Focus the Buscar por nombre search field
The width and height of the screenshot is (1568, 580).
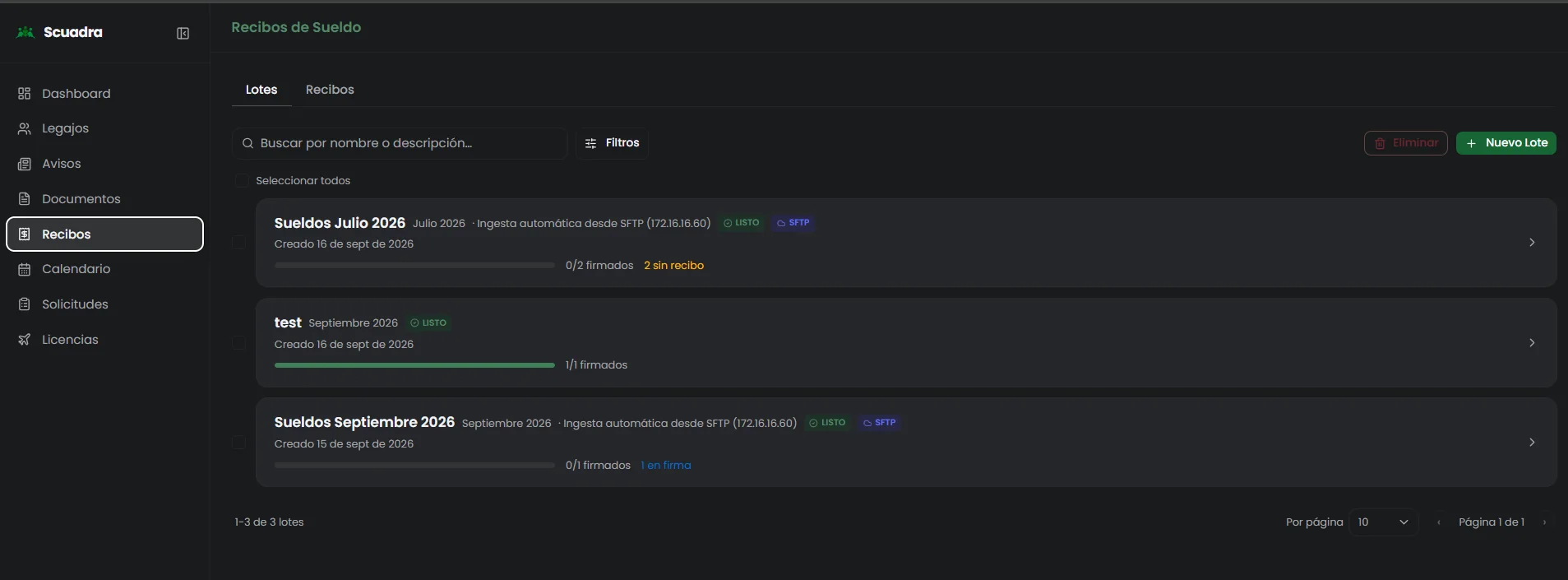tap(400, 143)
